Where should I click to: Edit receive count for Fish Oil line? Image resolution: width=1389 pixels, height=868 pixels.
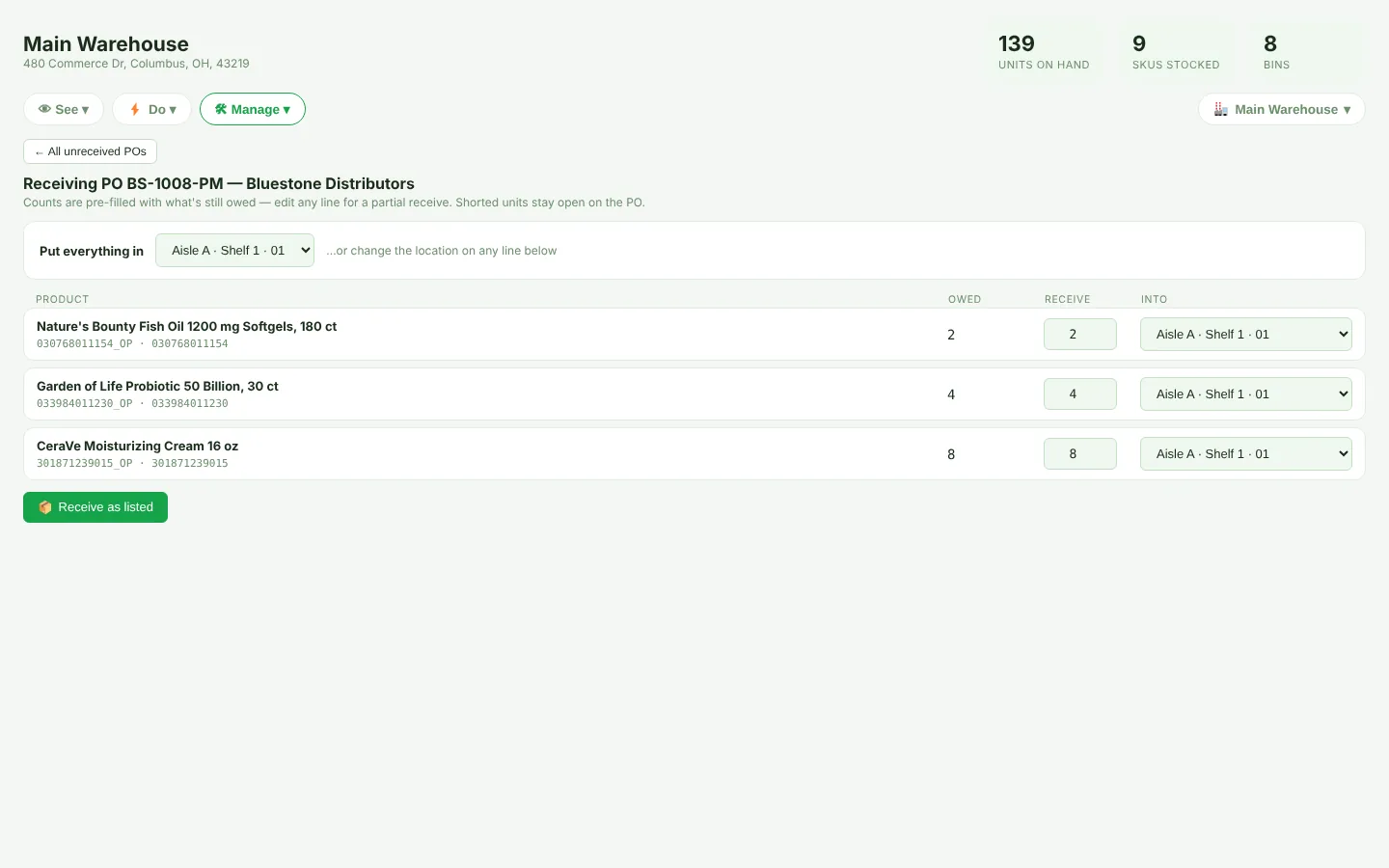point(1080,335)
